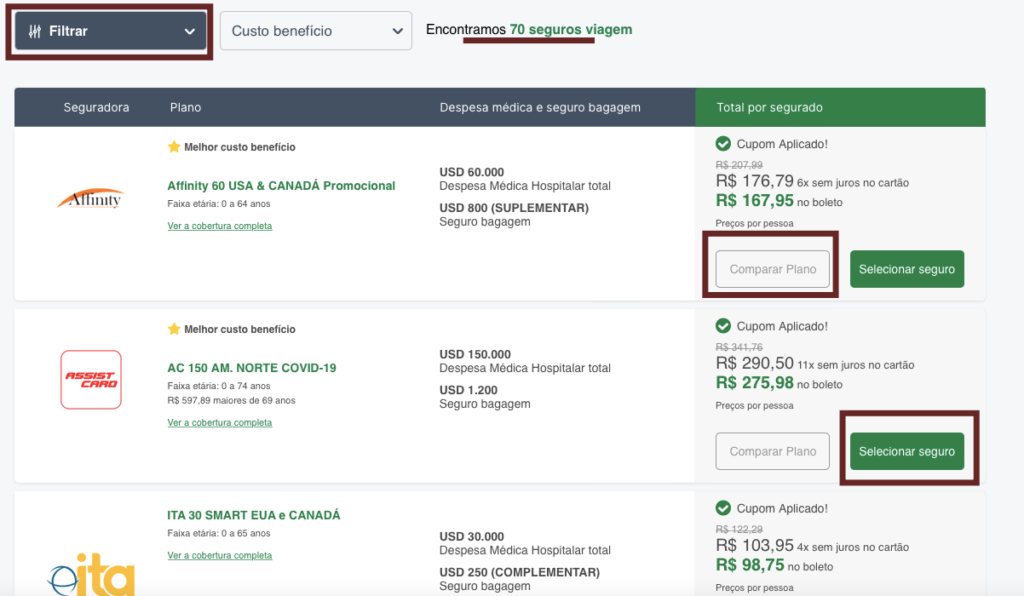Click USD 800 (SUPLEMENTAR) baggage value
The image size is (1024, 596).
[514, 208]
